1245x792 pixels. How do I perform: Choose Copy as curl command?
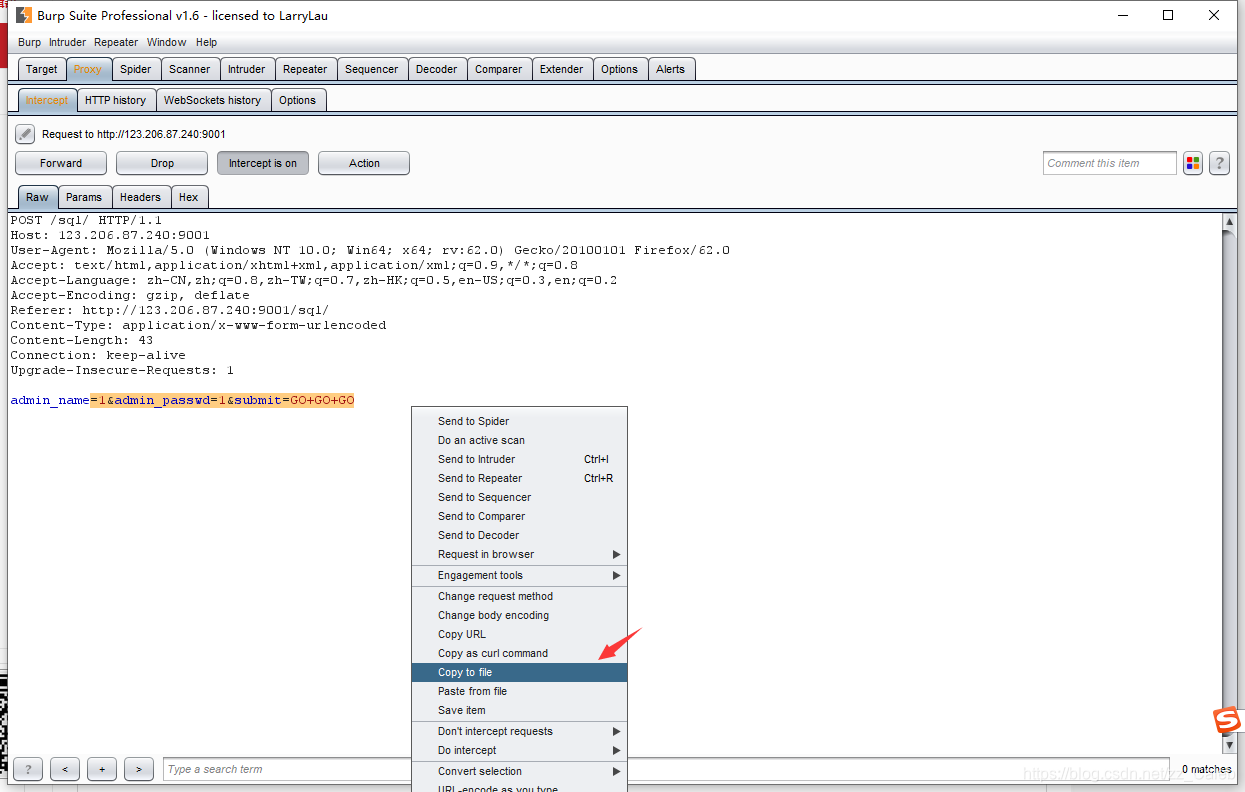pyautogui.click(x=519, y=653)
